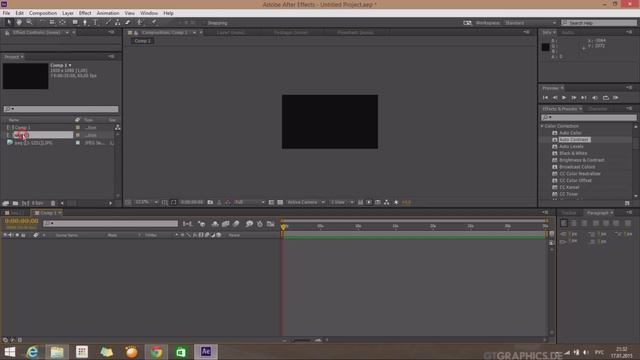Open the Composition menu

pyautogui.click(x=43, y=13)
